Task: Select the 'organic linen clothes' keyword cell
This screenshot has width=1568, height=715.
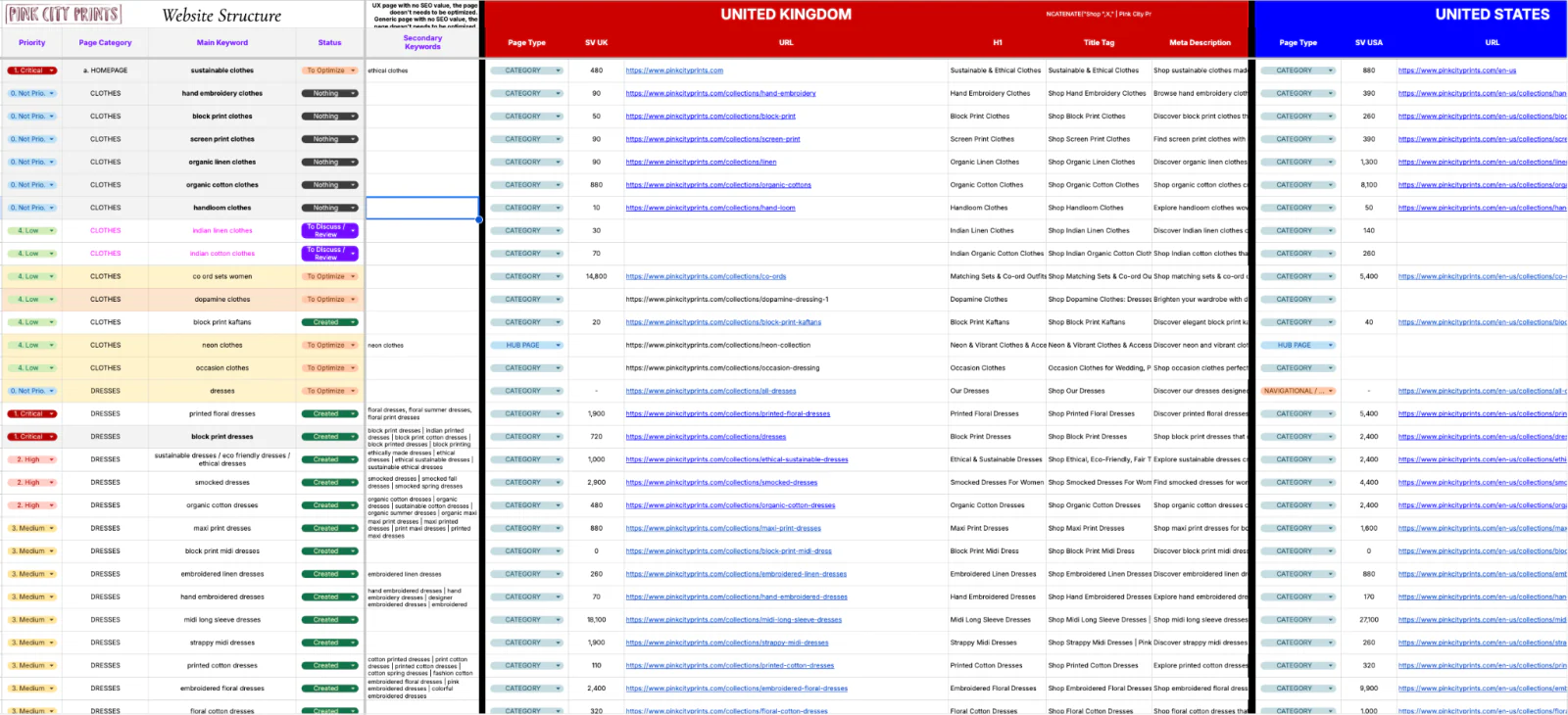Action: click(x=222, y=162)
